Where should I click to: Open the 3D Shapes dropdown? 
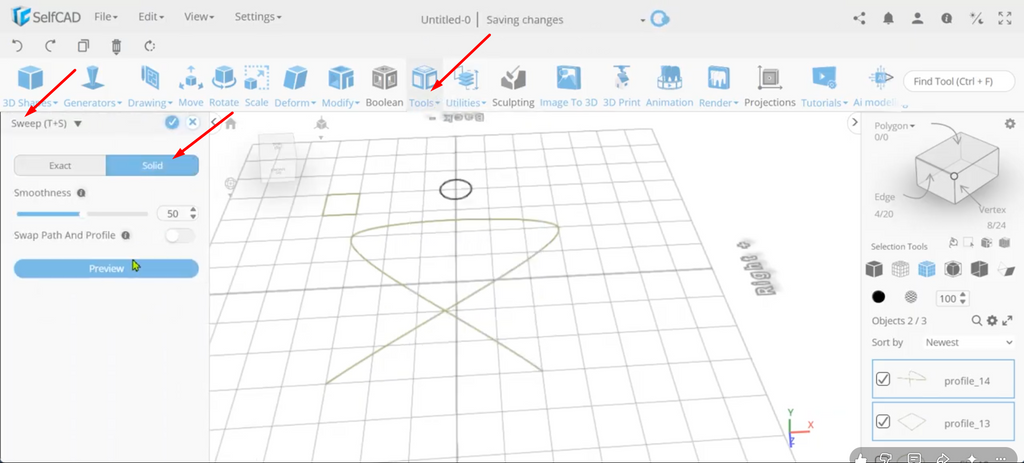coord(30,85)
